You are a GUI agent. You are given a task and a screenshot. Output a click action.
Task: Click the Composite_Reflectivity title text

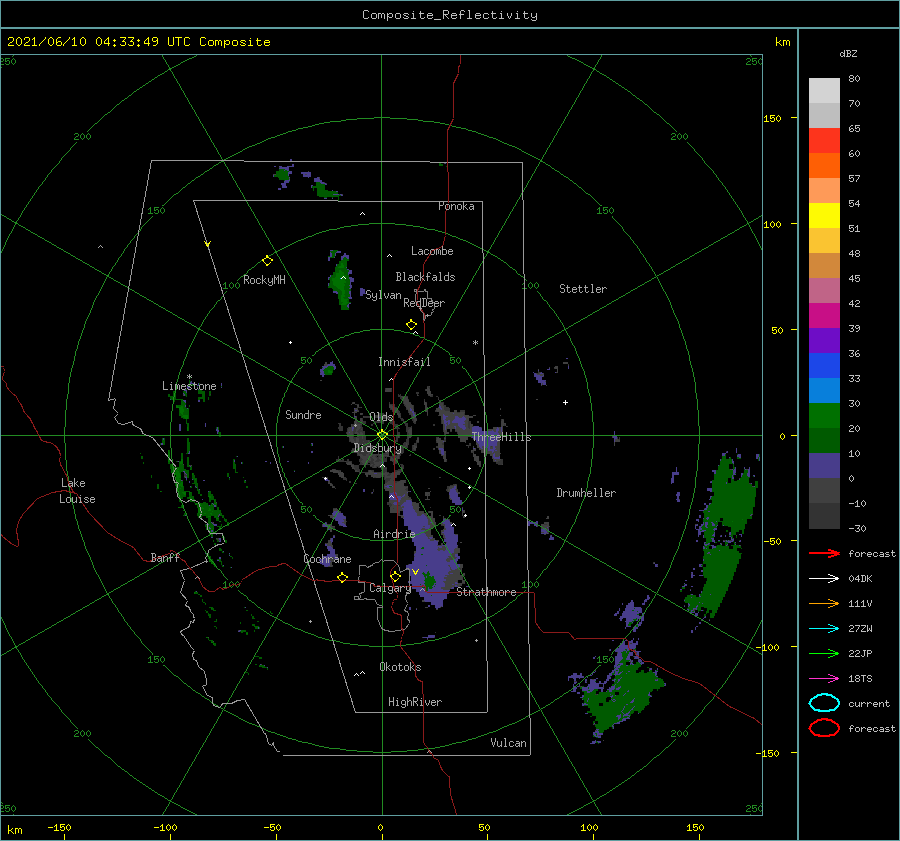pyautogui.click(x=450, y=15)
